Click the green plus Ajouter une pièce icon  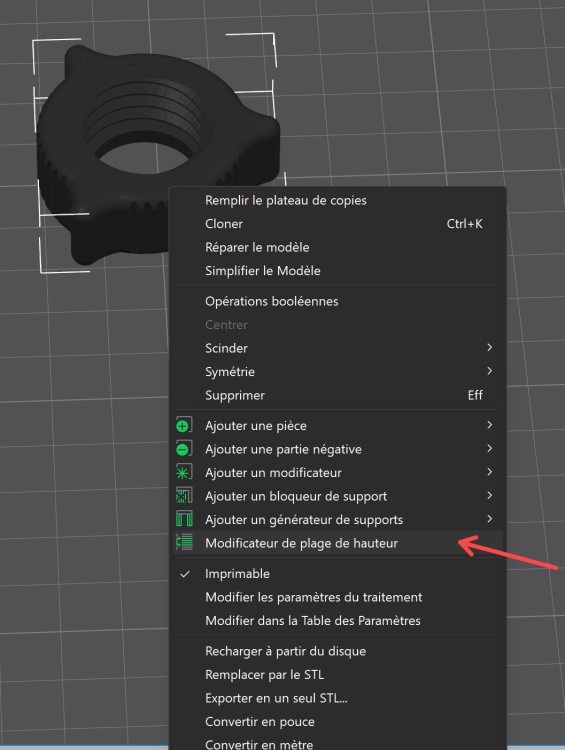(x=184, y=425)
